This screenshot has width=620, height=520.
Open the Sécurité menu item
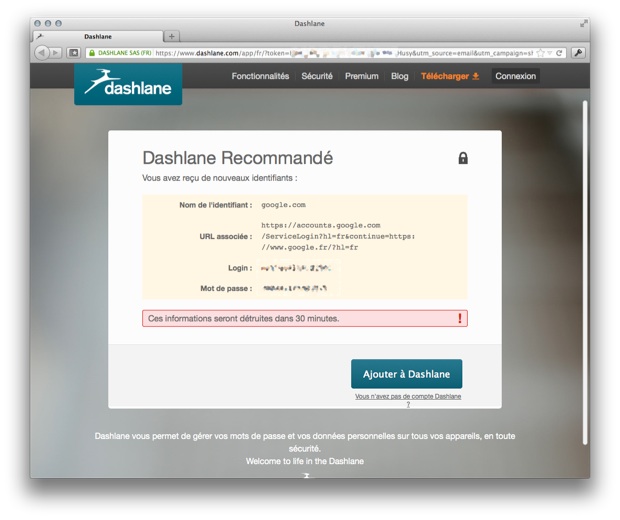[x=317, y=76]
